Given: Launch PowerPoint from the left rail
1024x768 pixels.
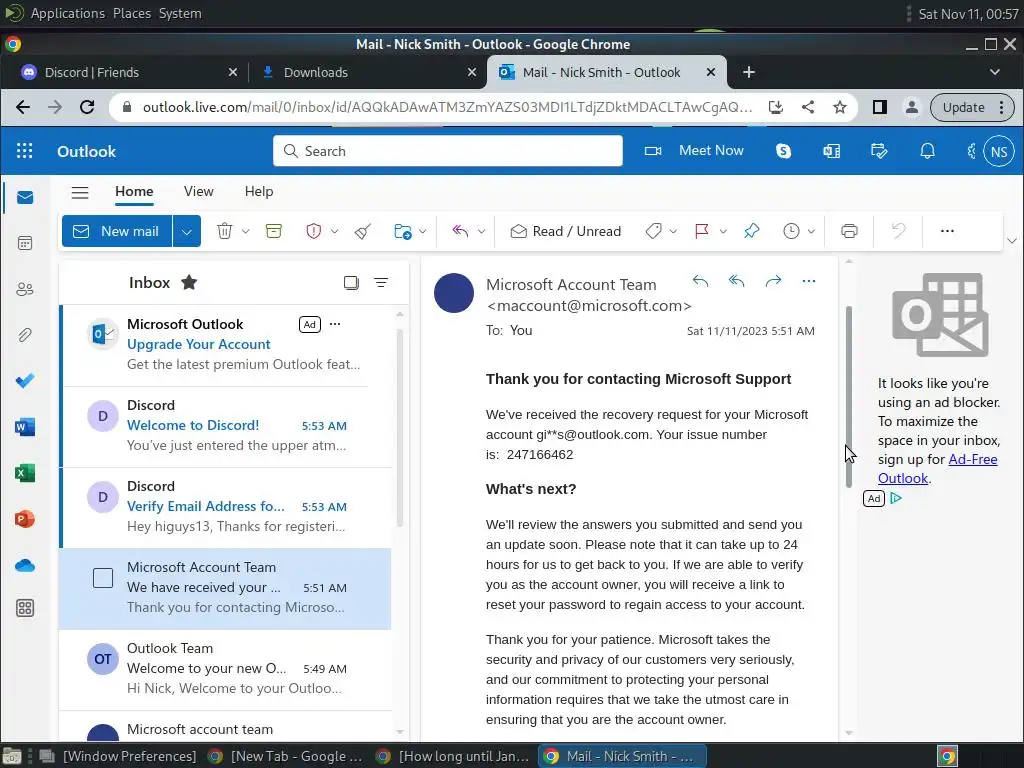Looking at the screenshot, I should tap(25, 519).
